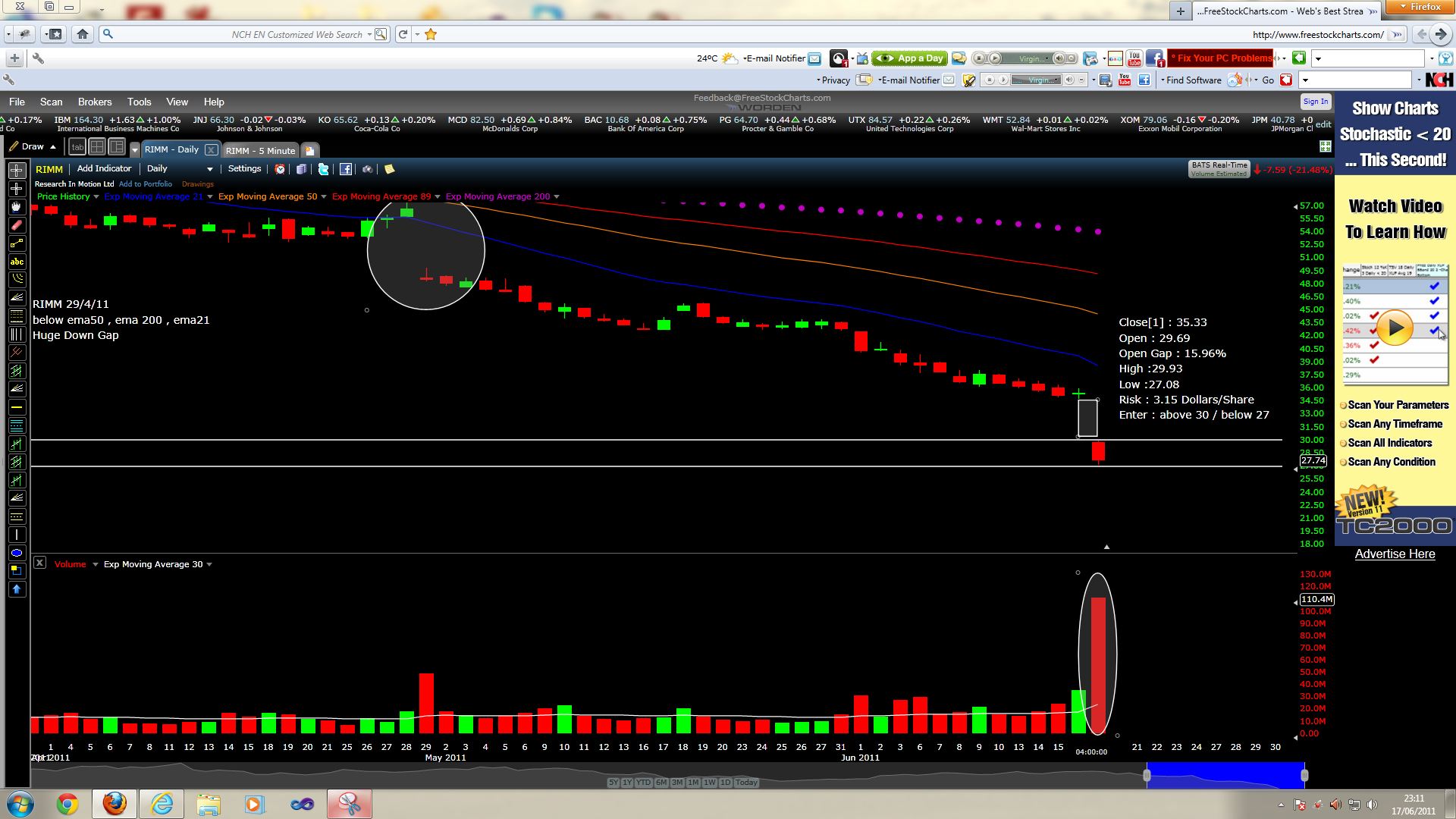Select the yellow horizontal line tool
Image resolution: width=1456 pixels, height=819 pixels.
pyautogui.click(x=17, y=407)
